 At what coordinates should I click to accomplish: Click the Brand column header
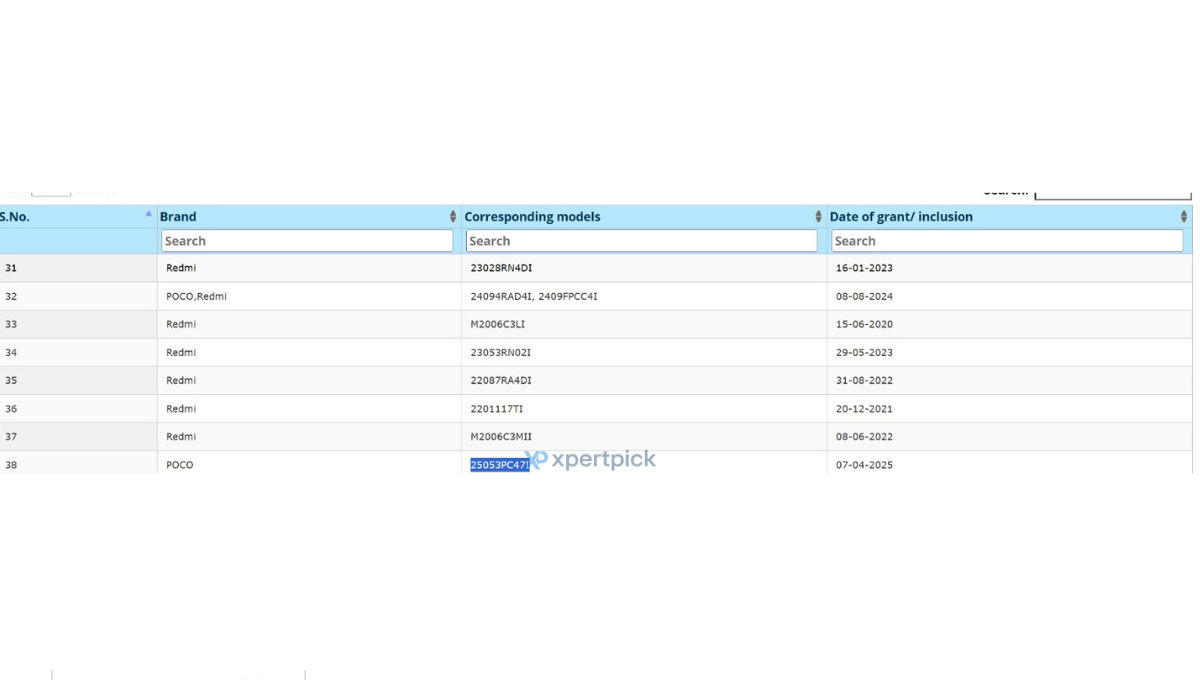(178, 217)
